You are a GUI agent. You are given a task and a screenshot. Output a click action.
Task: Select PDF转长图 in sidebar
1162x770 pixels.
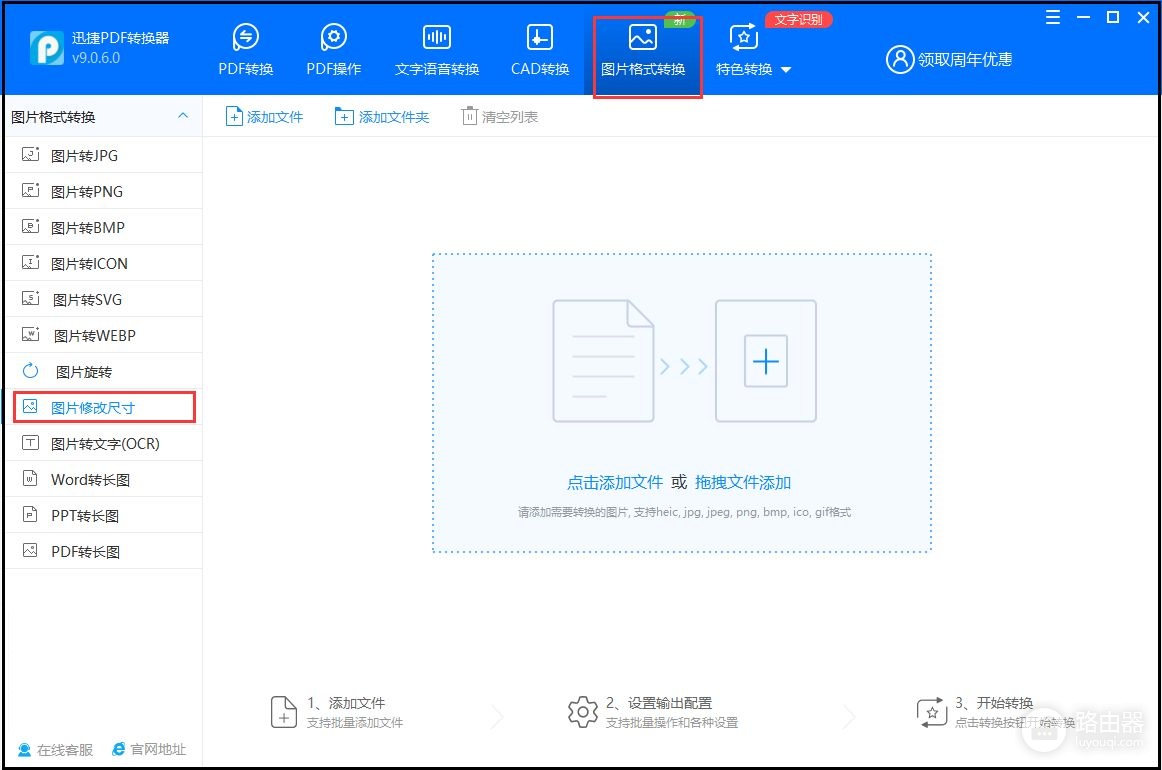pos(104,551)
